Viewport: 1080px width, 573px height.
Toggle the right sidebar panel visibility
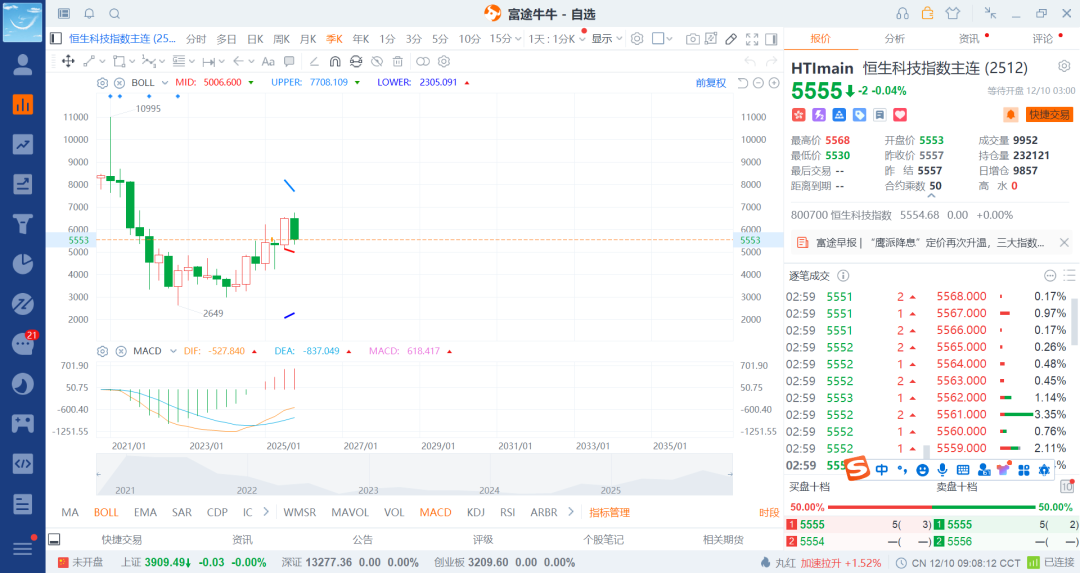point(771,39)
